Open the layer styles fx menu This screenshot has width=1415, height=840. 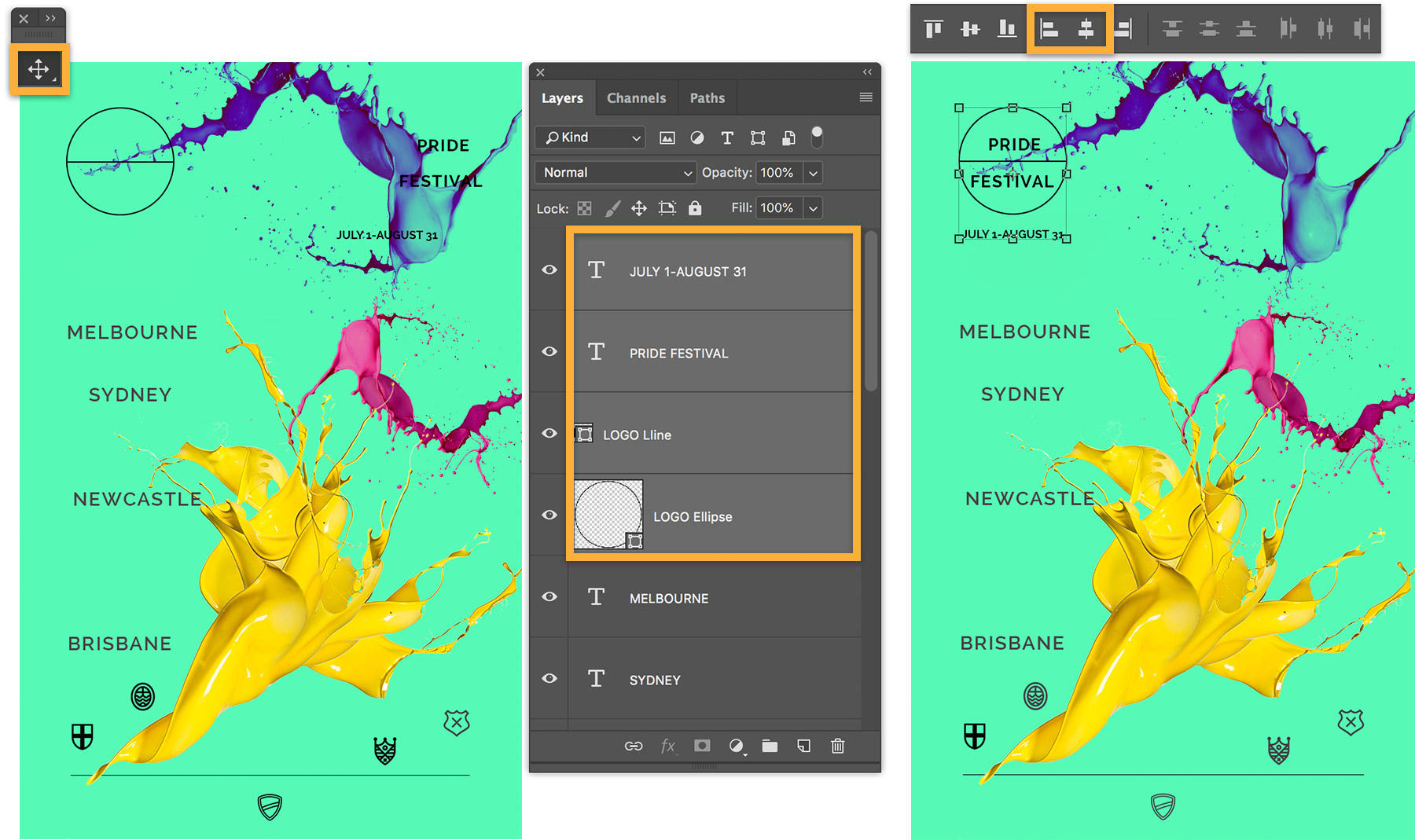668,746
